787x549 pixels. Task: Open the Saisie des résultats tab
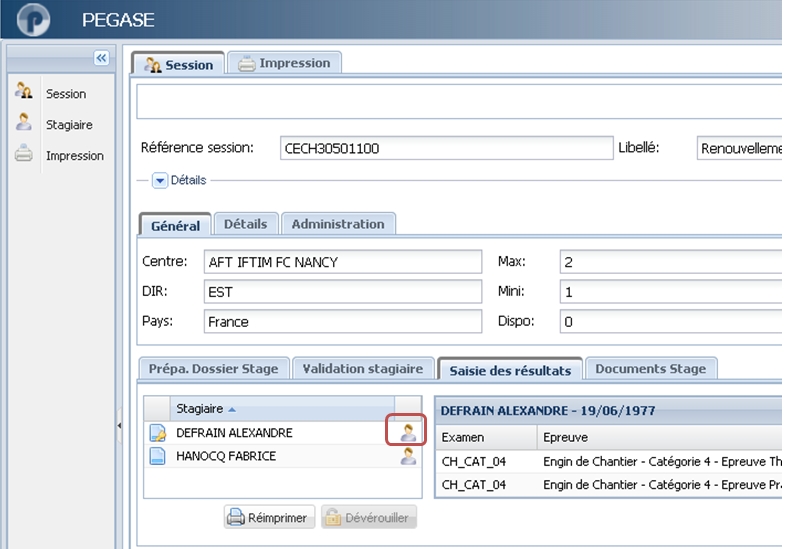510,370
